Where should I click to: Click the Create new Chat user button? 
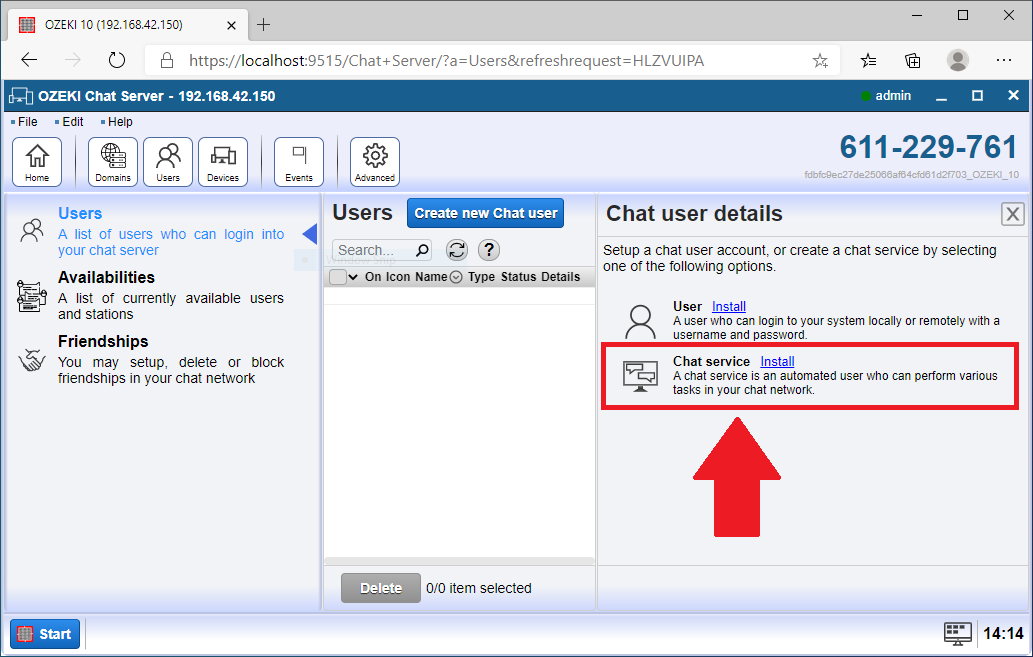point(485,213)
